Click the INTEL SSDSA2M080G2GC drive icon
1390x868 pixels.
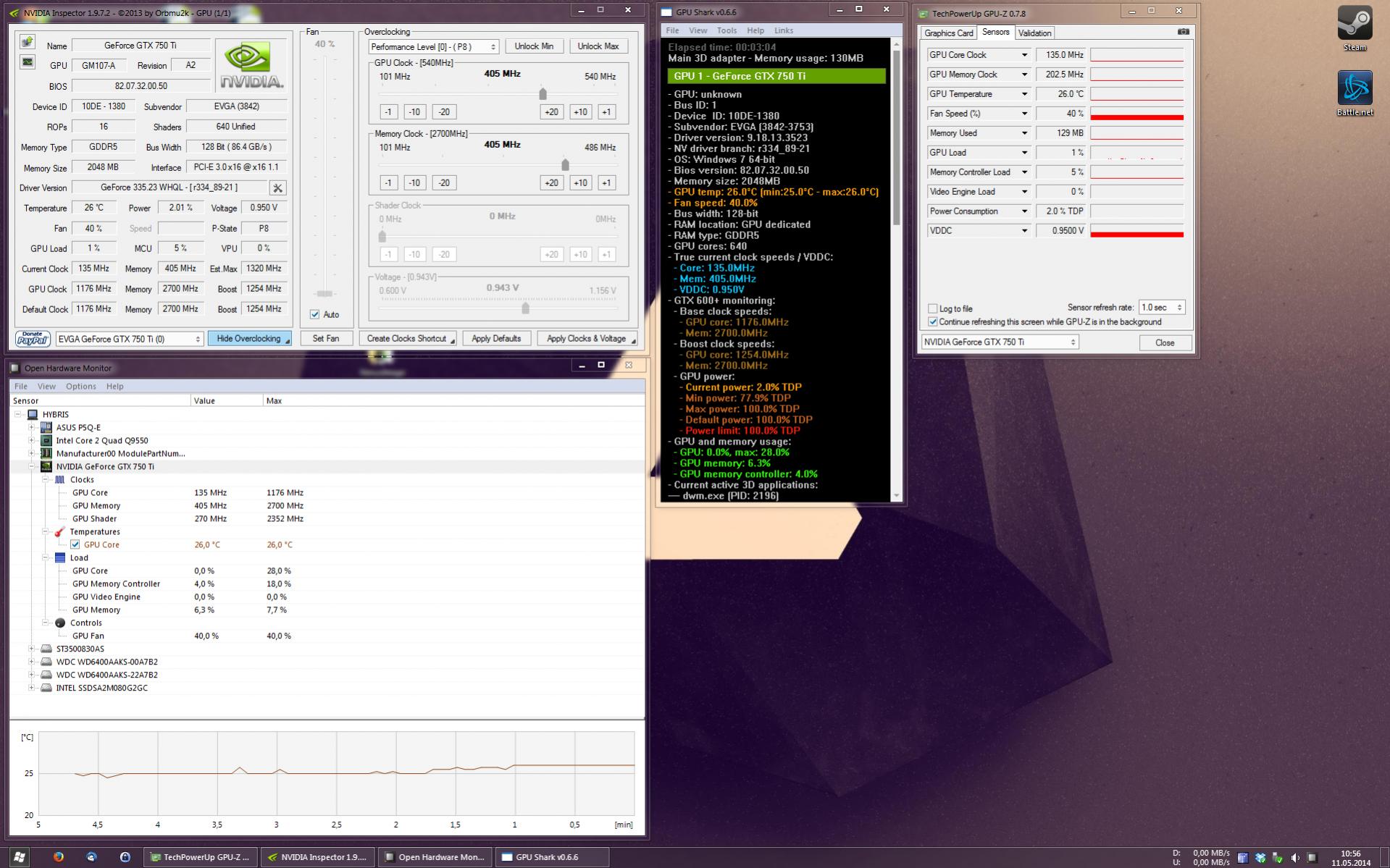tap(46, 688)
